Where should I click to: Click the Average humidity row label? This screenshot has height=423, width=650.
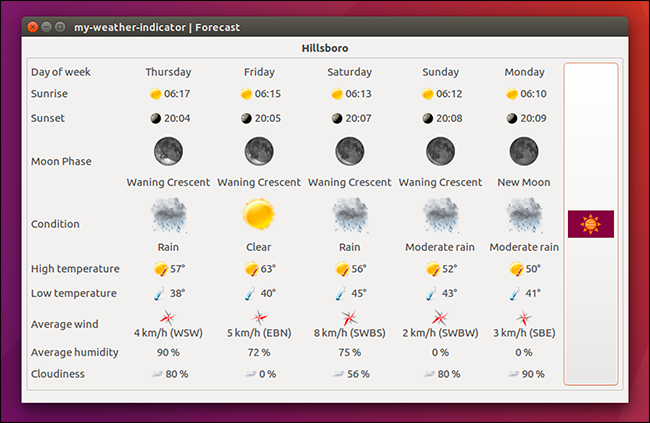coord(75,352)
